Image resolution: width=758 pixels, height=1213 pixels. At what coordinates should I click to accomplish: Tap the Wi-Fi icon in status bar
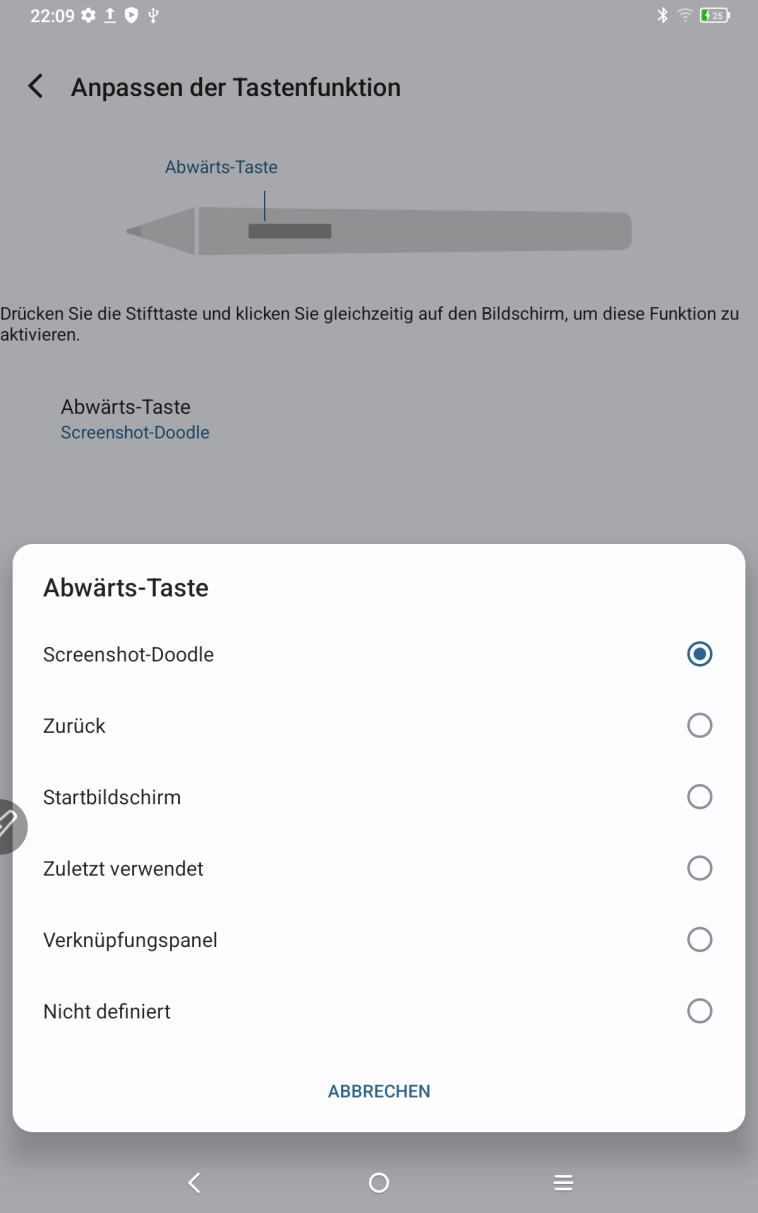687,16
